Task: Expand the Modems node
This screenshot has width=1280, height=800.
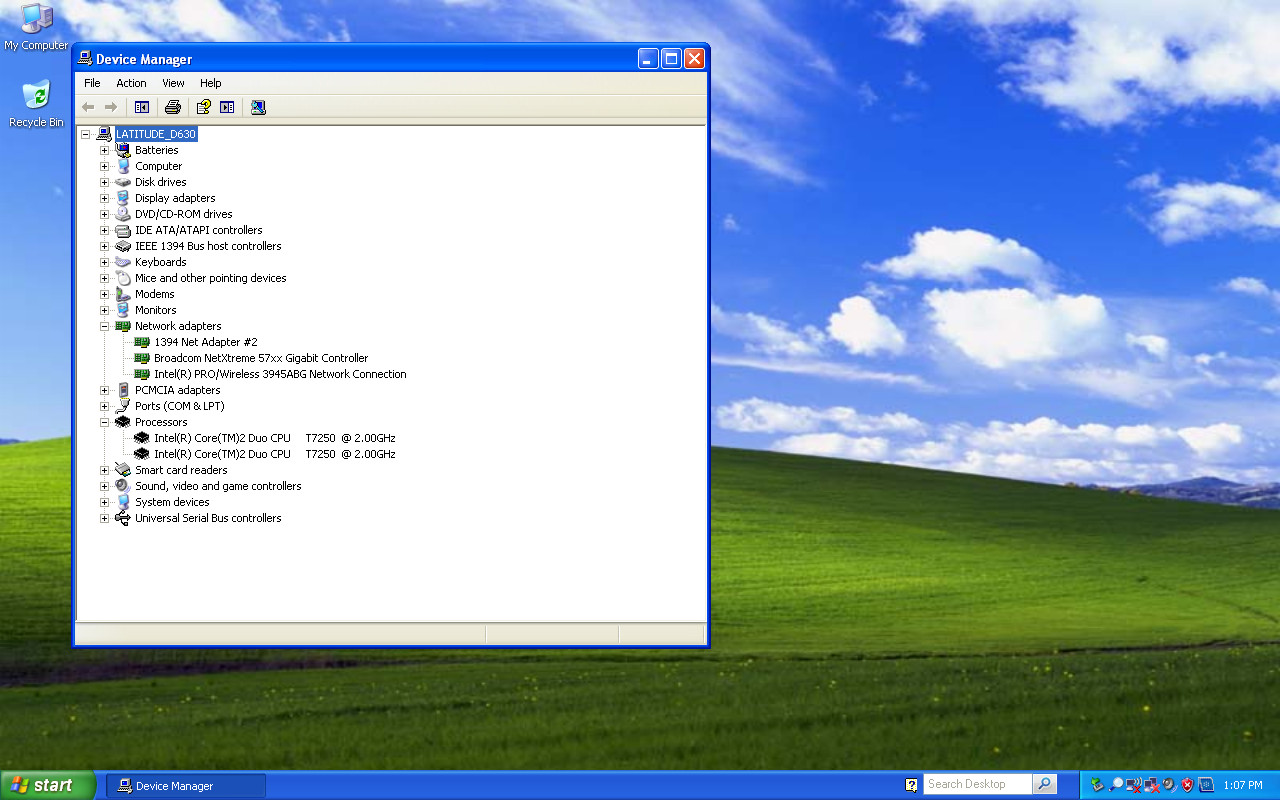Action: [104, 294]
